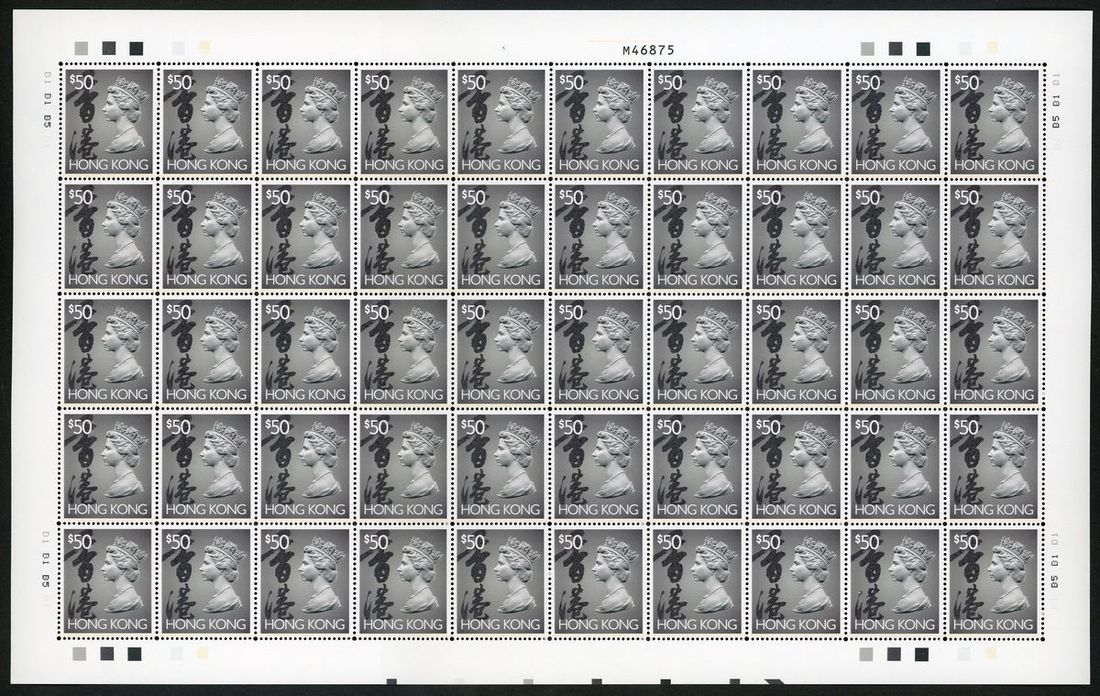Image resolution: width=1100 pixels, height=696 pixels.
Task: Pick the black swatch in bottom-right margin
Action: click(923, 652)
